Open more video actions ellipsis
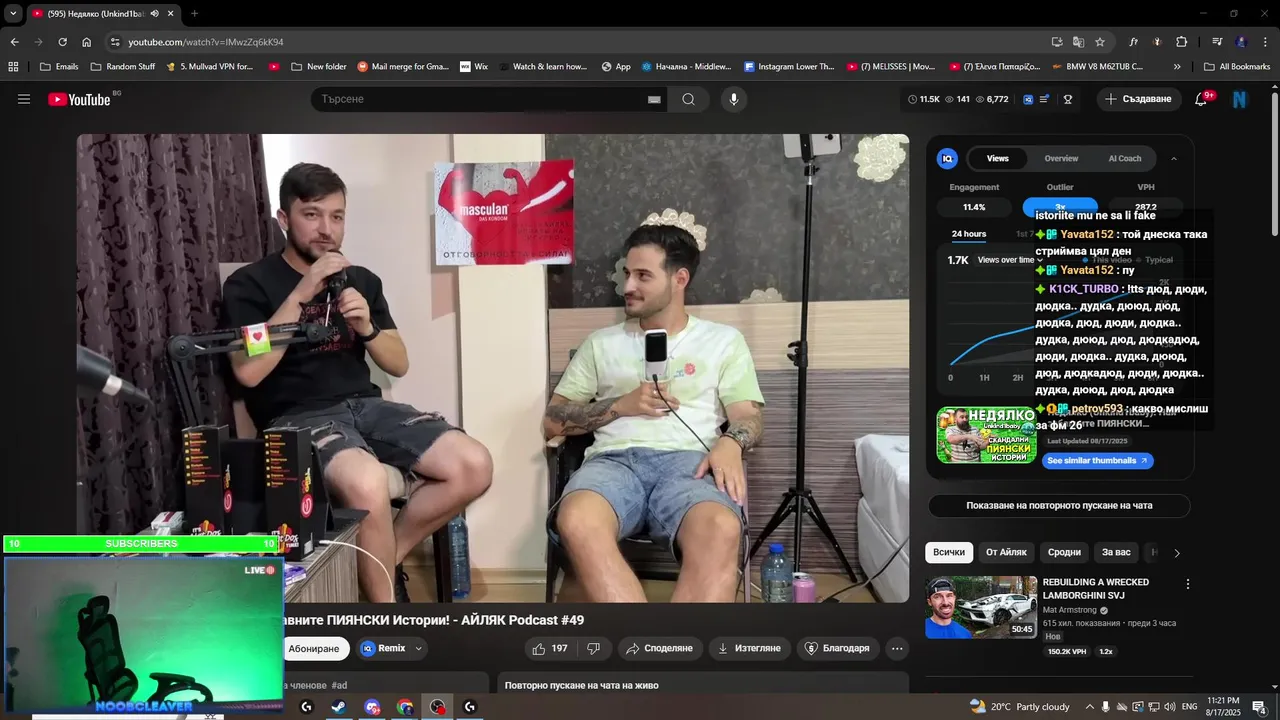Viewport: 1280px width, 720px height. tap(897, 649)
